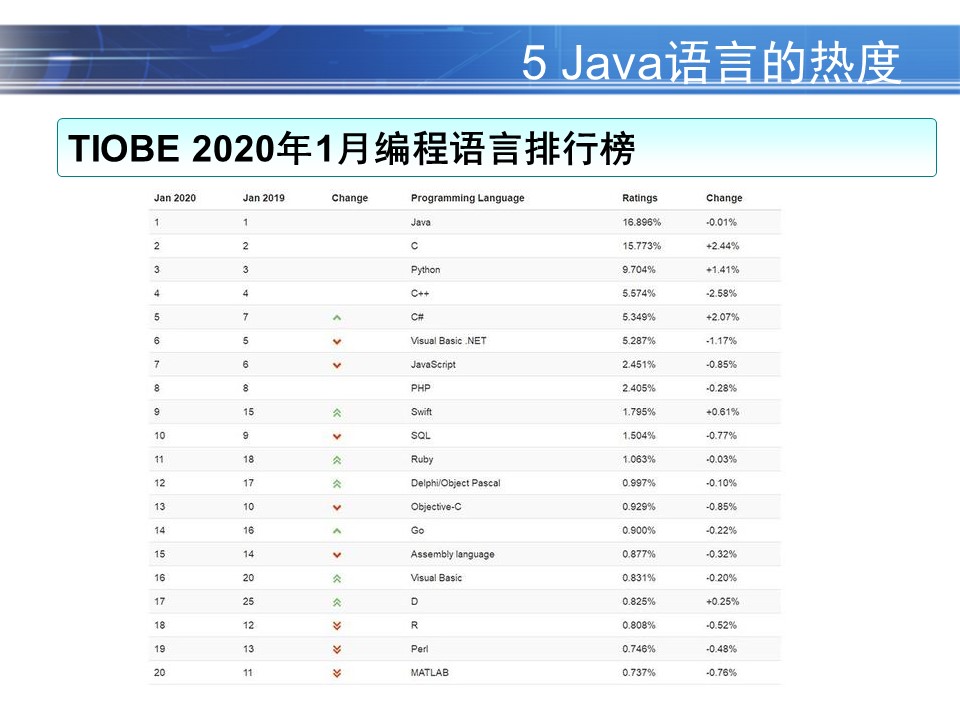Click Jan 2019 rank '15' in Swift row
Viewport: 960px width, 720px height.
pos(248,412)
